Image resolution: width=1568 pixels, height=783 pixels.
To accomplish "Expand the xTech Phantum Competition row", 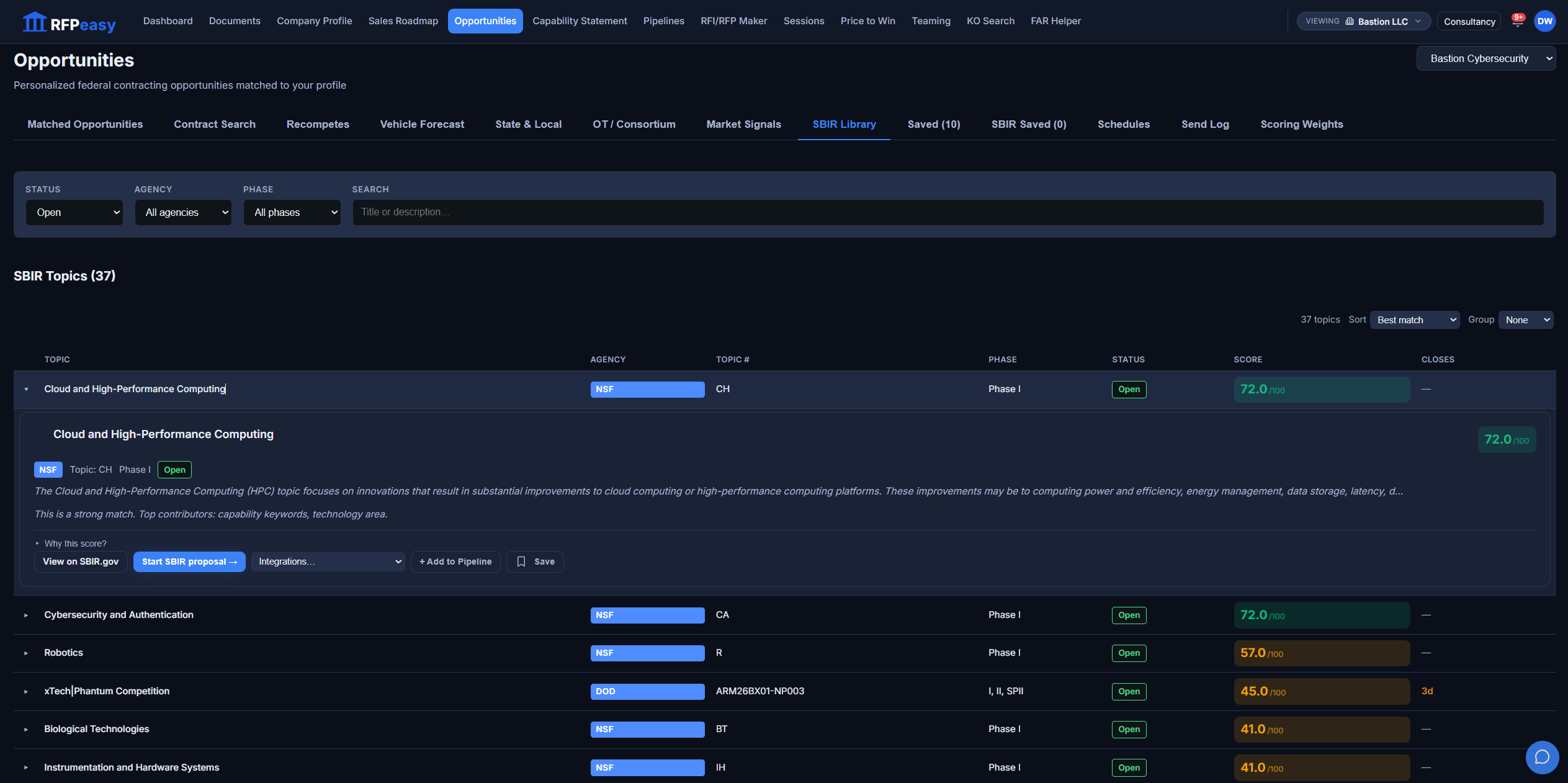I will pos(26,691).
